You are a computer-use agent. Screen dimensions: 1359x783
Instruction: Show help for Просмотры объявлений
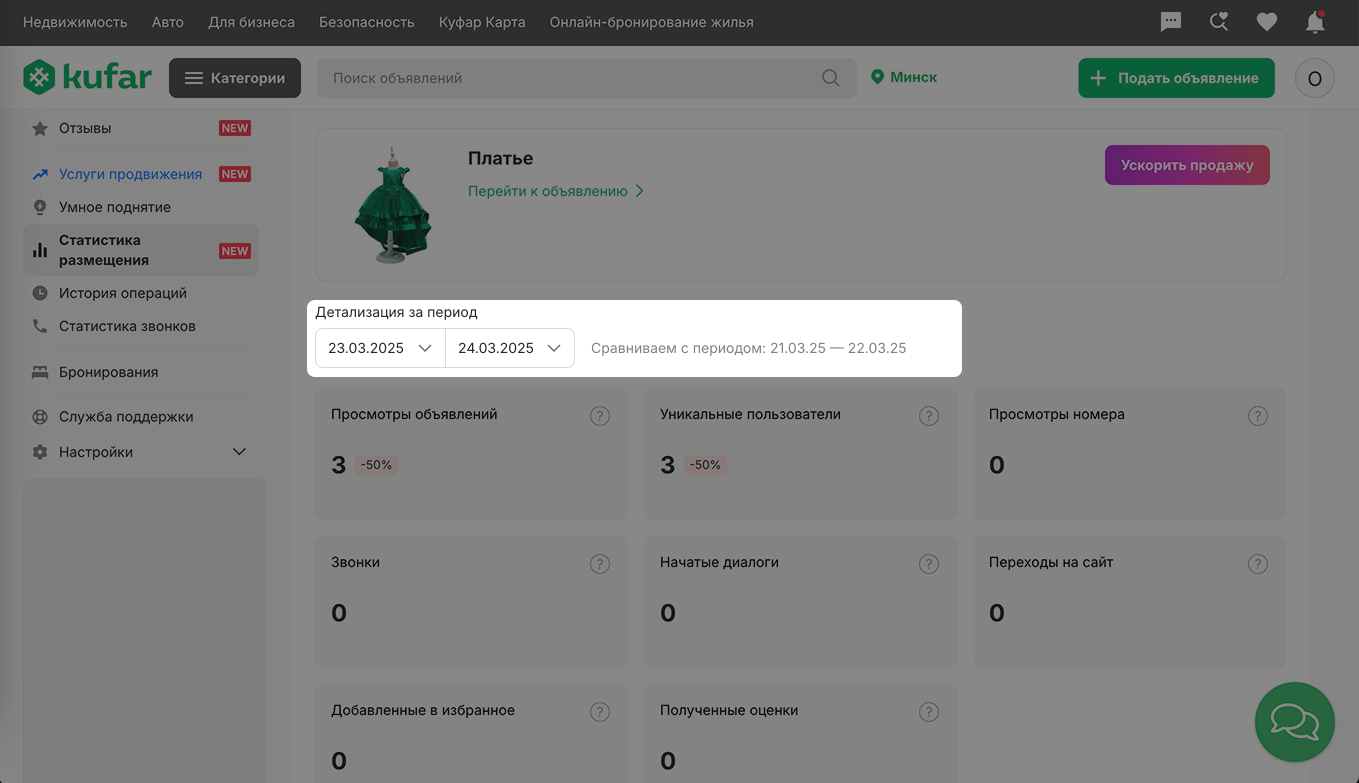(x=600, y=416)
